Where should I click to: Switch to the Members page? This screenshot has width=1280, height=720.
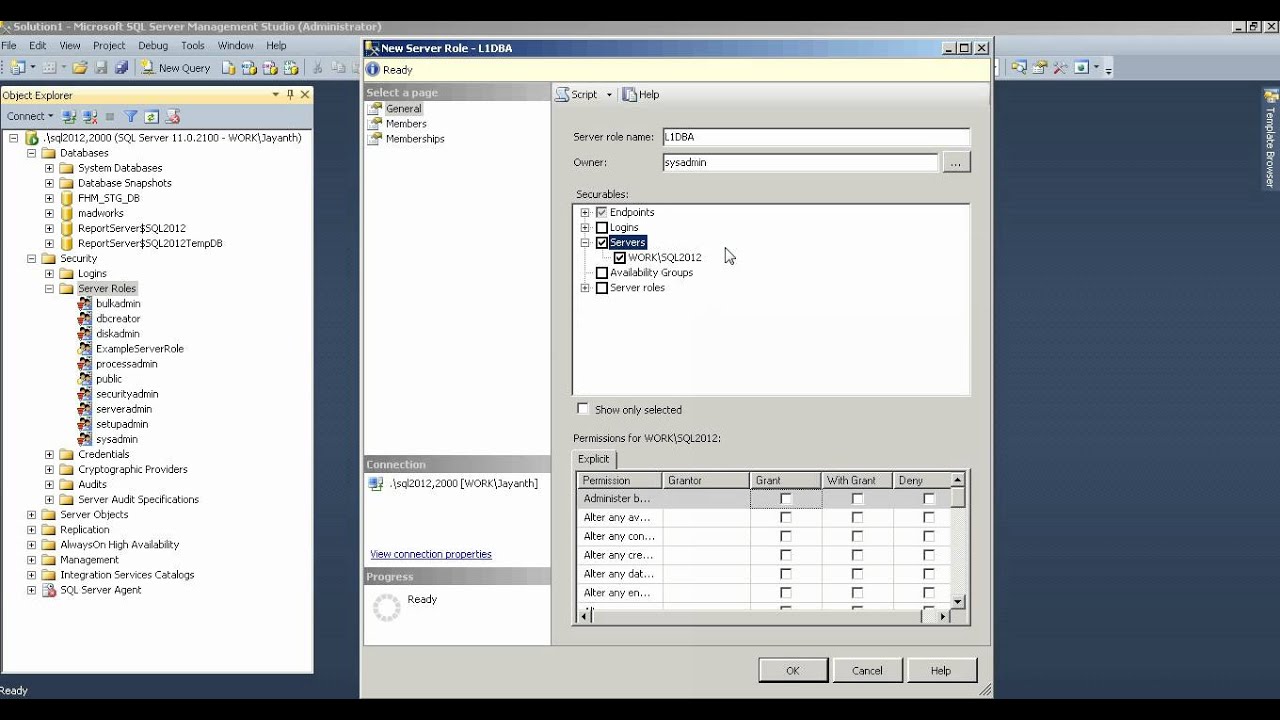pyautogui.click(x=406, y=124)
